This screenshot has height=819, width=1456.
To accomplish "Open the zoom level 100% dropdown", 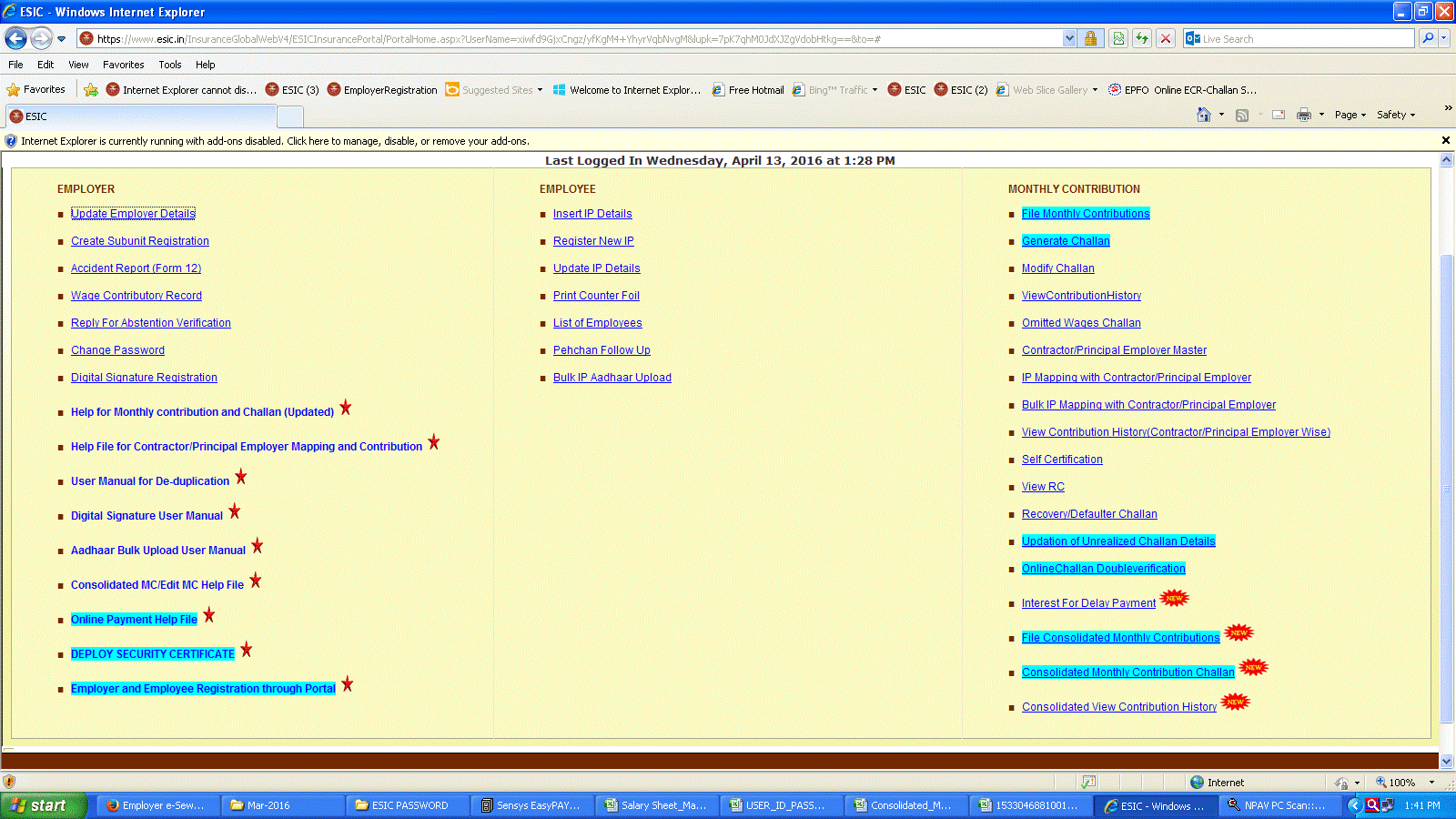I will (1431, 783).
